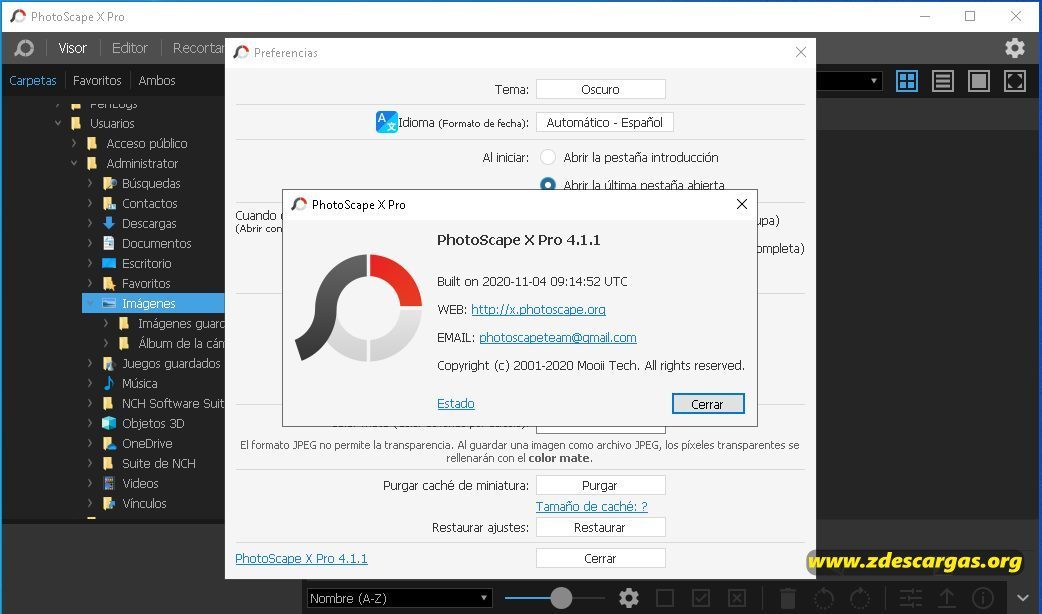Open the adjustment sliders icon
The width and height of the screenshot is (1042, 614).
(910, 598)
